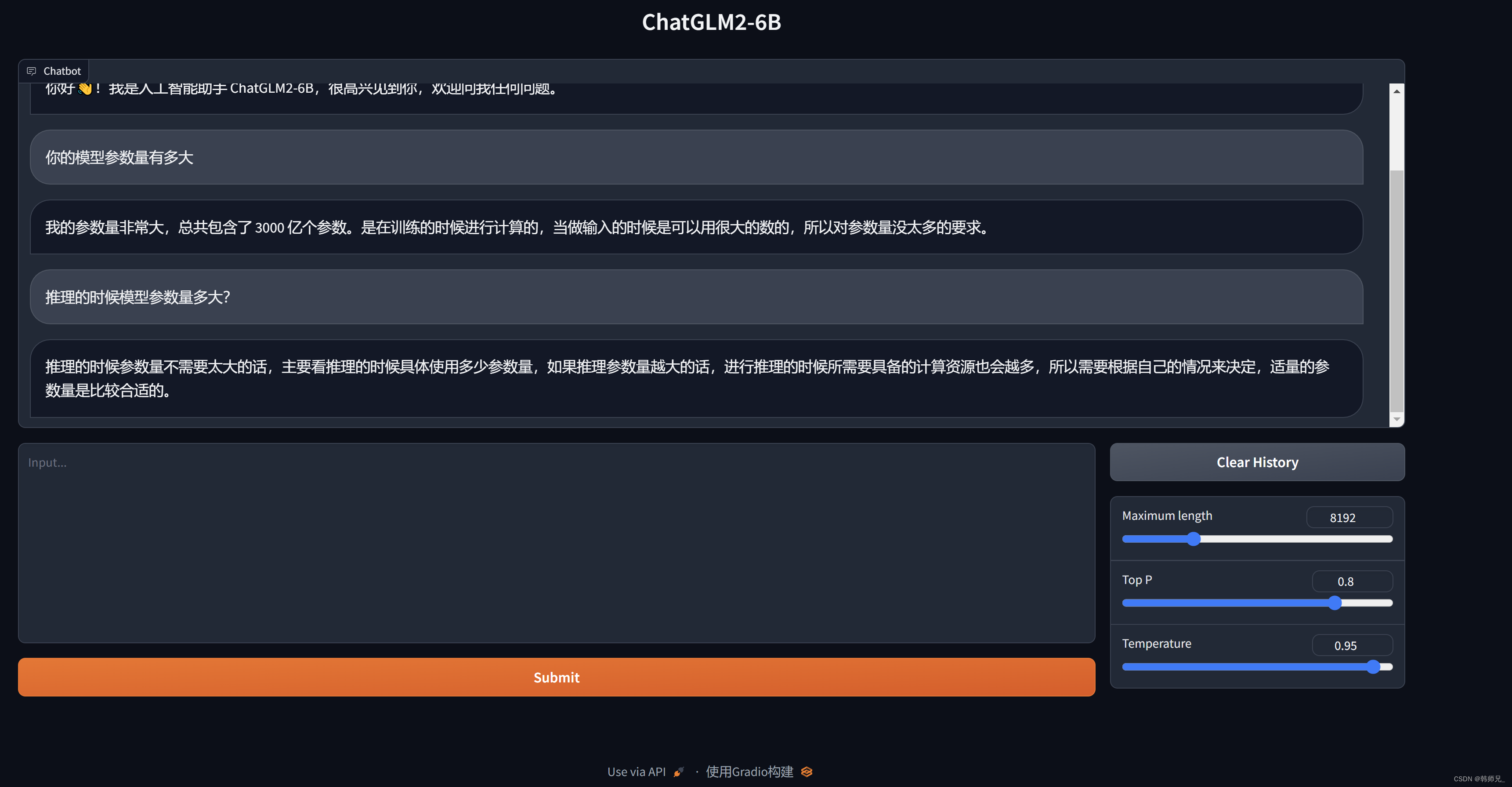Click the Top P slider handle
The image size is (1512, 787).
click(1335, 603)
